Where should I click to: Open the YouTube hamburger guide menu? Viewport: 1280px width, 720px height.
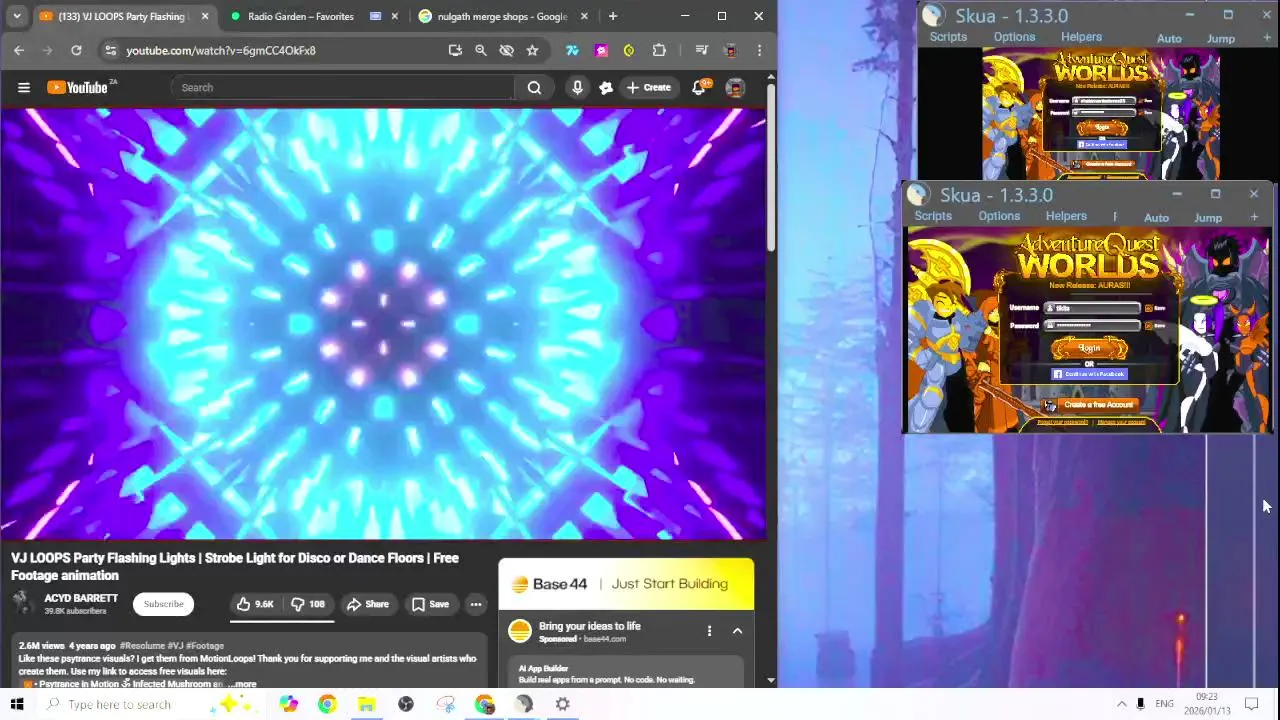click(x=23, y=87)
